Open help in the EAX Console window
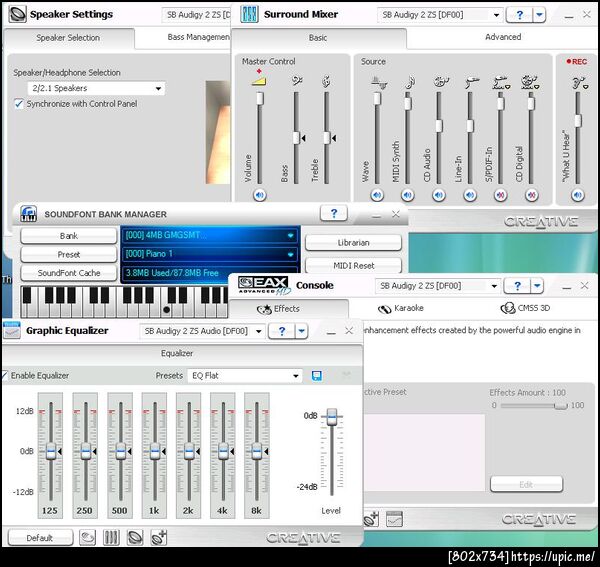Viewport: 600px width, 567px height. (517, 286)
